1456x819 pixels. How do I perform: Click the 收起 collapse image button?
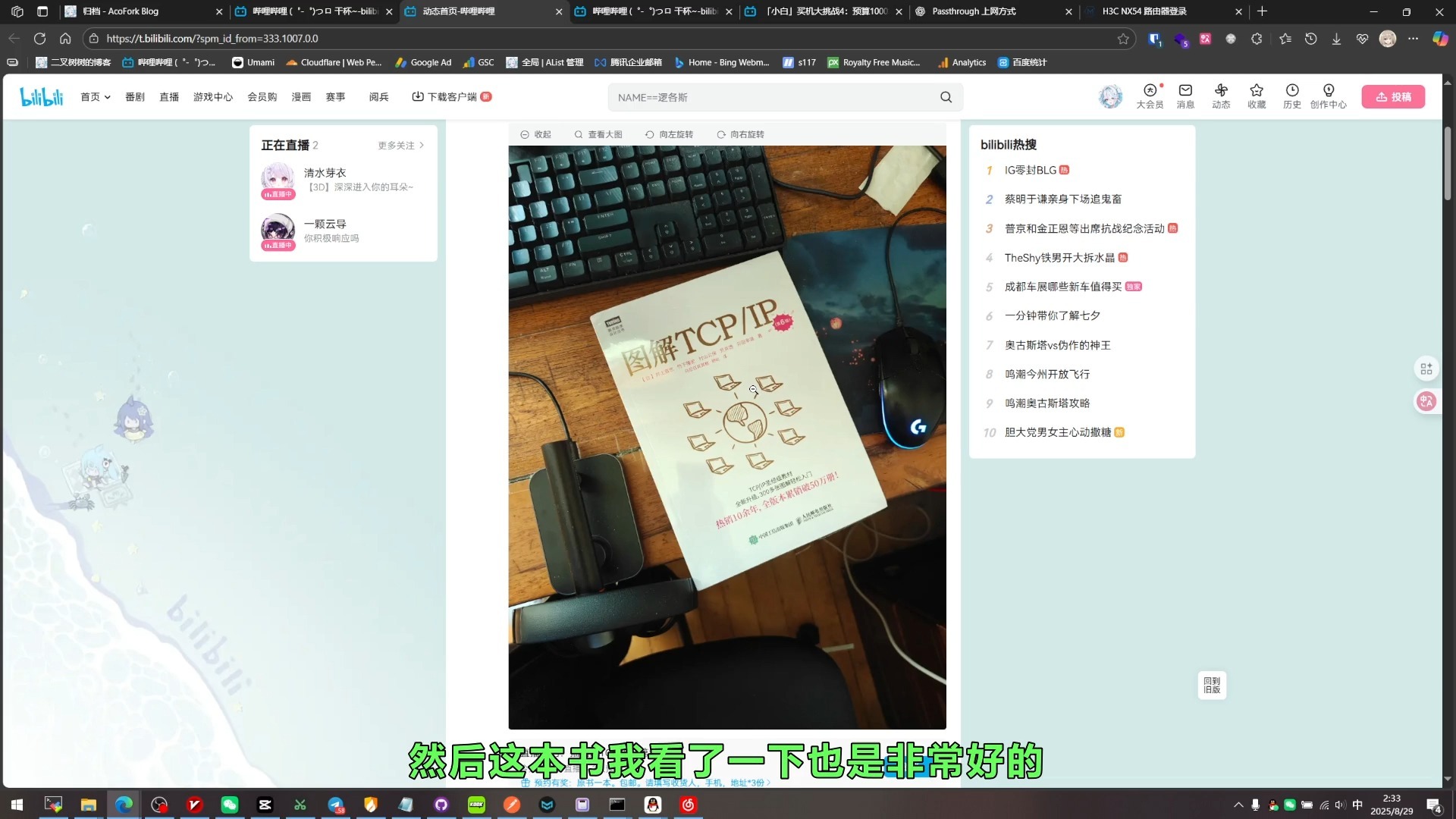535,134
